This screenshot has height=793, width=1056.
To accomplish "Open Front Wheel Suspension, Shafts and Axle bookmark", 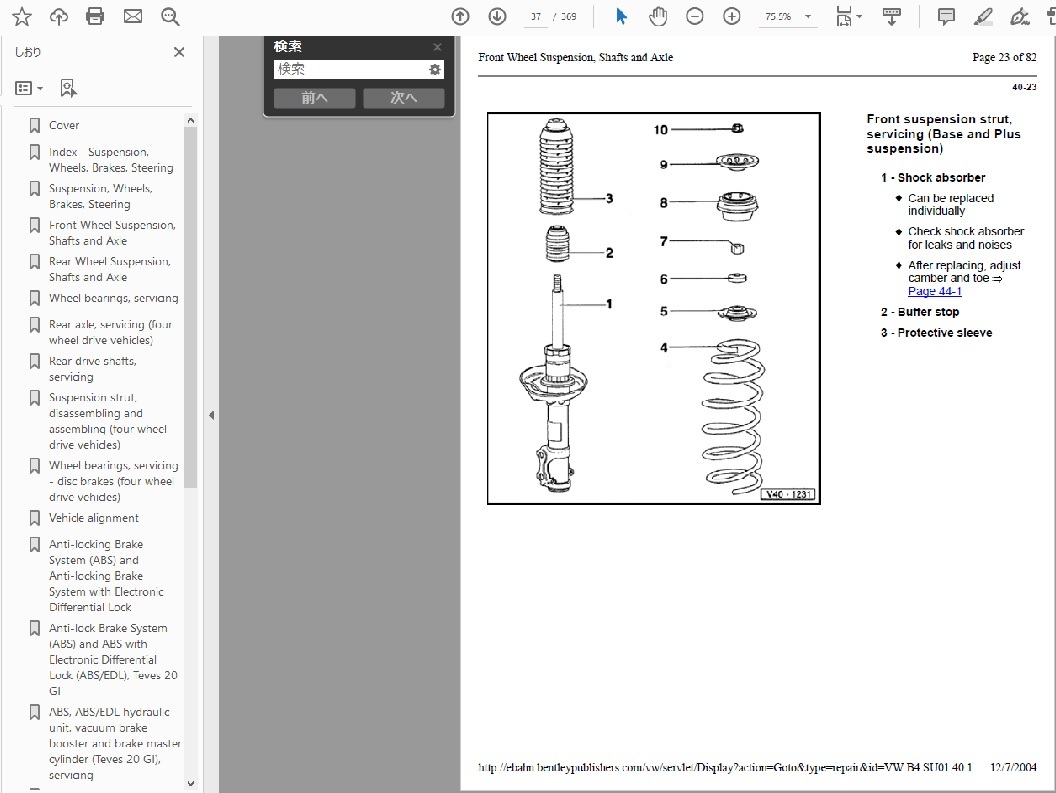I will click(112, 233).
